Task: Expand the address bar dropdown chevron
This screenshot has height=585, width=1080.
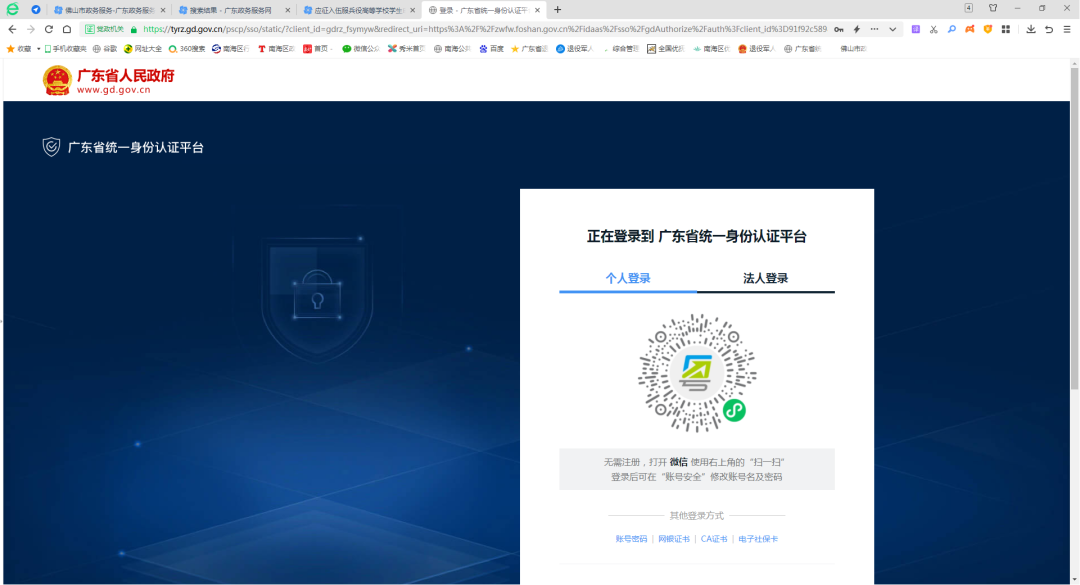Action: pos(892,29)
